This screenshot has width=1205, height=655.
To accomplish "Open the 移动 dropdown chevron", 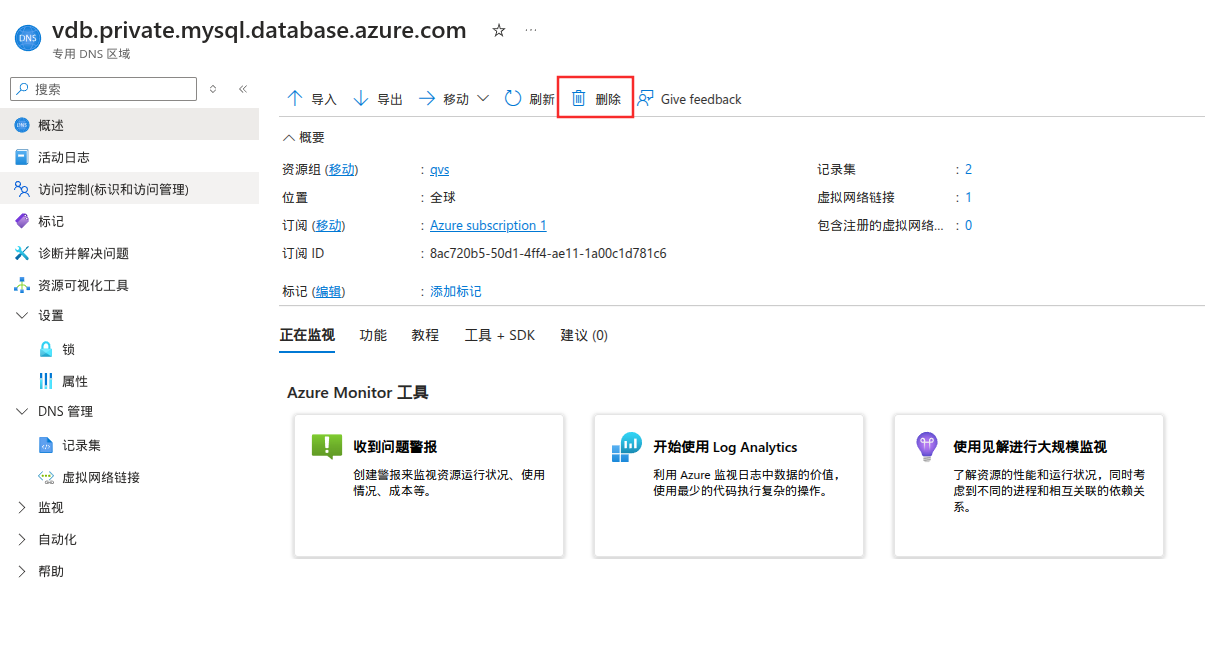I will pyautogui.click(x=483, y=98).
